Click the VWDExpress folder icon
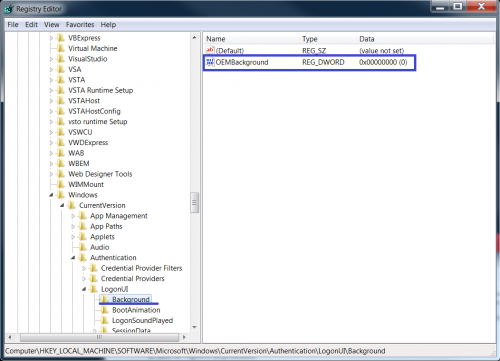This screenshot has width=500, height=361. [x=61, y=142]
